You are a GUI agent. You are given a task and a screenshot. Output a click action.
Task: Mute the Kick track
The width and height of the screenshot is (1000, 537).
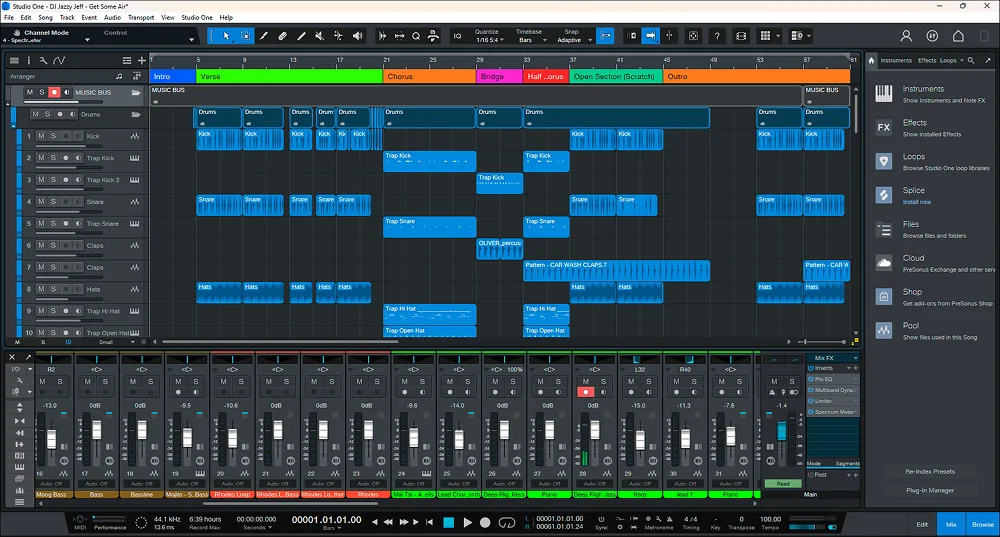click(41, 136)
